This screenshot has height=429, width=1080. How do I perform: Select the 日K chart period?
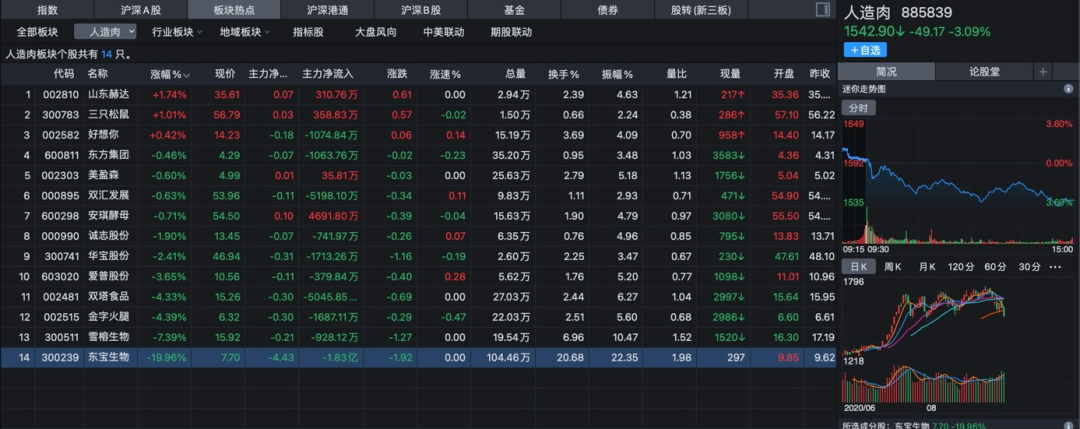click(x=858, y=266)
